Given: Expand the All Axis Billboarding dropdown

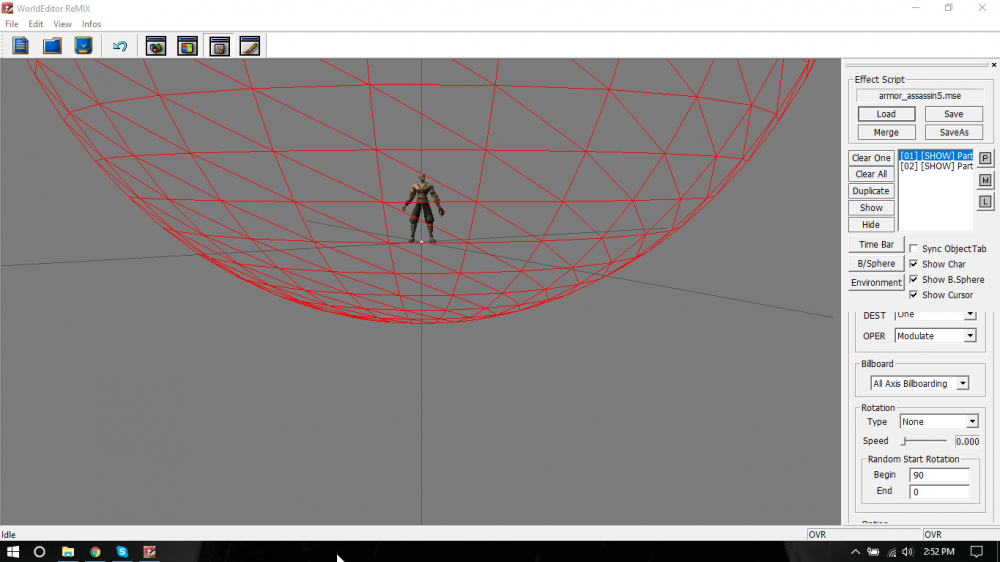Looking at the screenshot, I should pyautogui.click(x=919, y=384).
